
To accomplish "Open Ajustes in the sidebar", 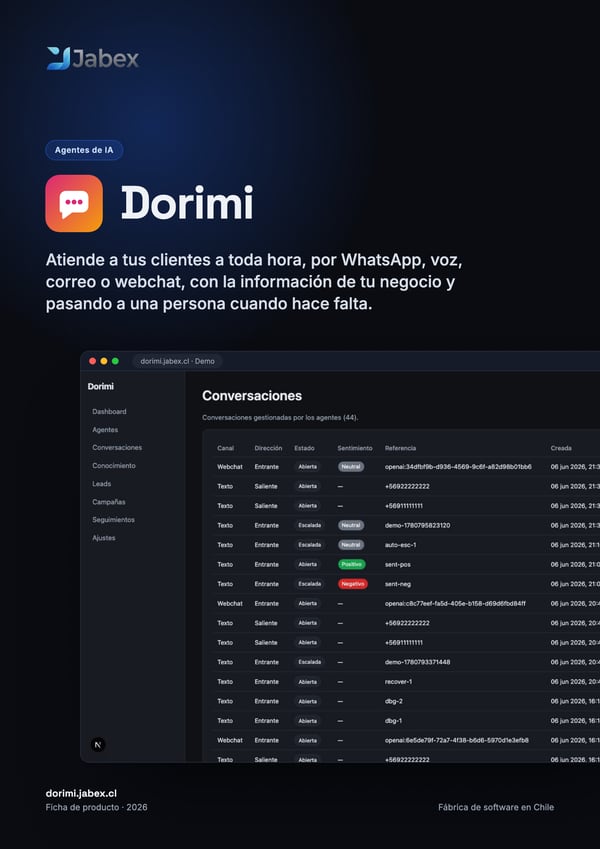I will click(103, 538).
